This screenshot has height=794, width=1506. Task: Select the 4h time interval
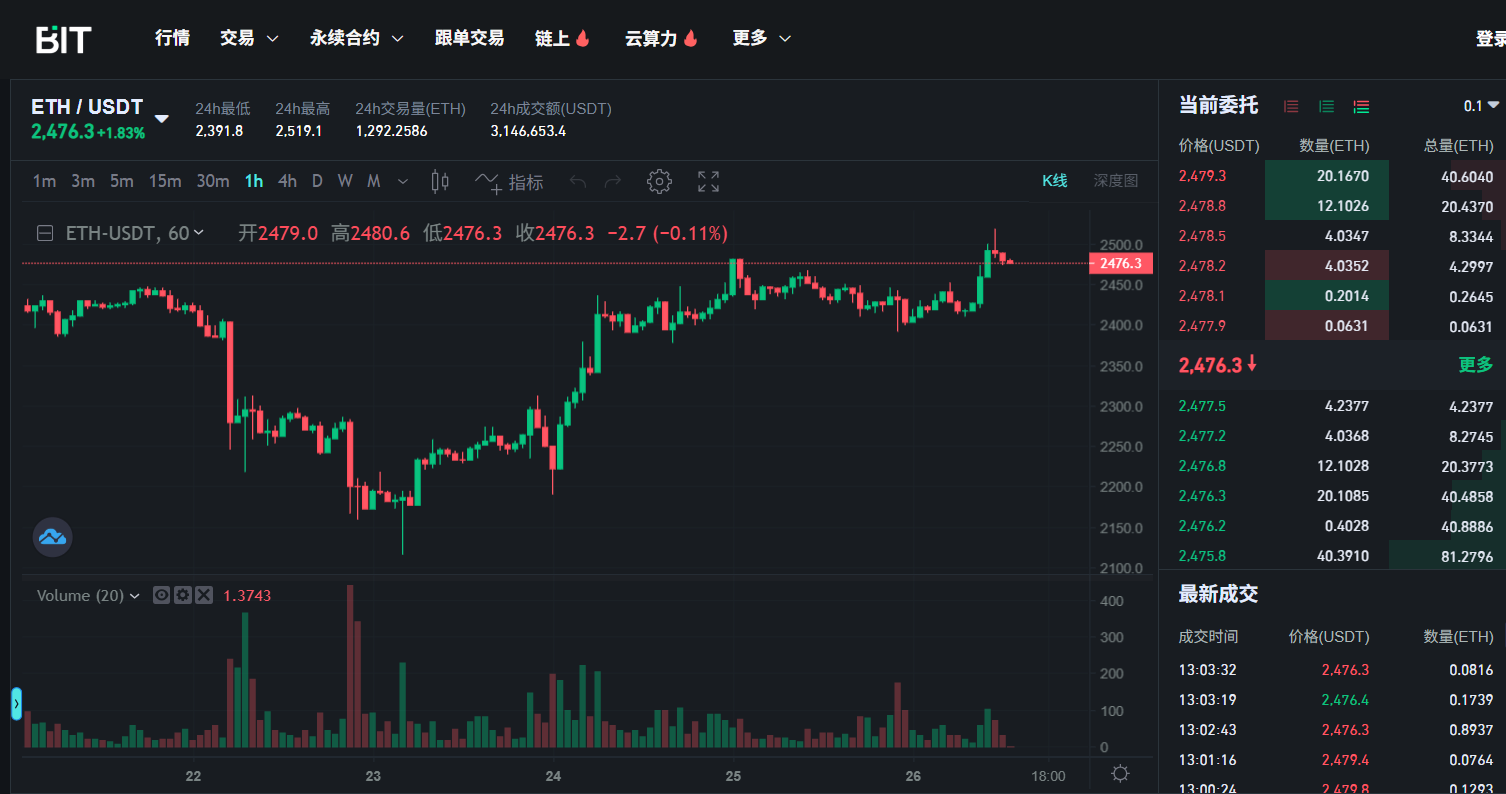(287, 181)
